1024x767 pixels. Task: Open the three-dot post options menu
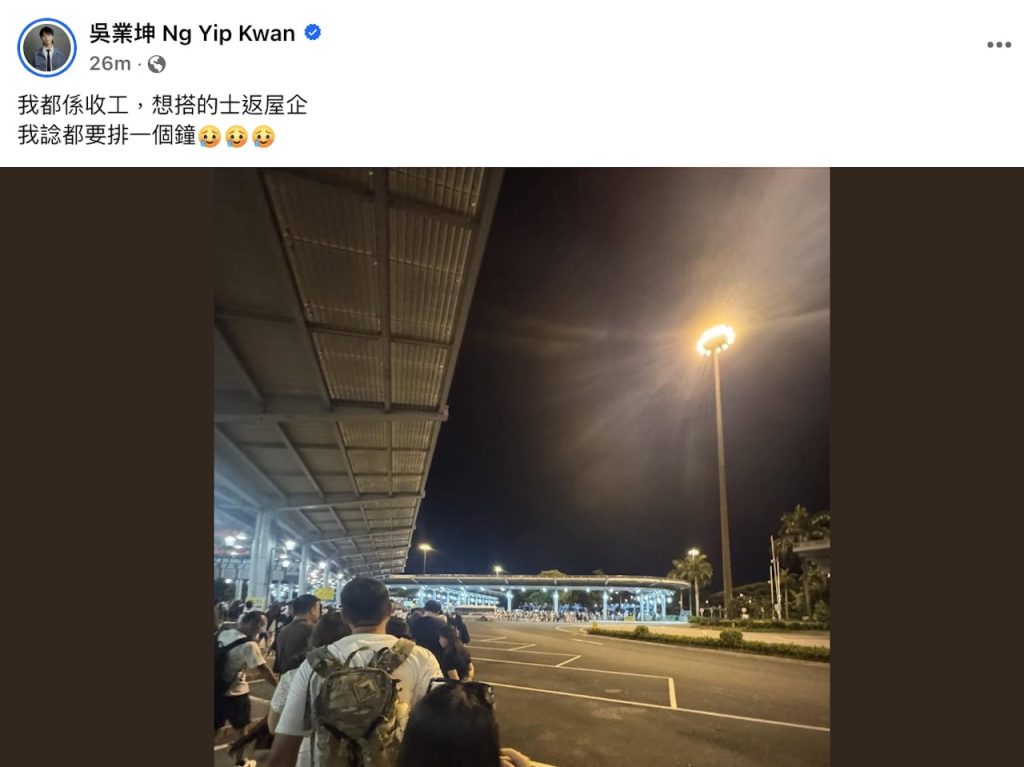[x=999, y=44]
